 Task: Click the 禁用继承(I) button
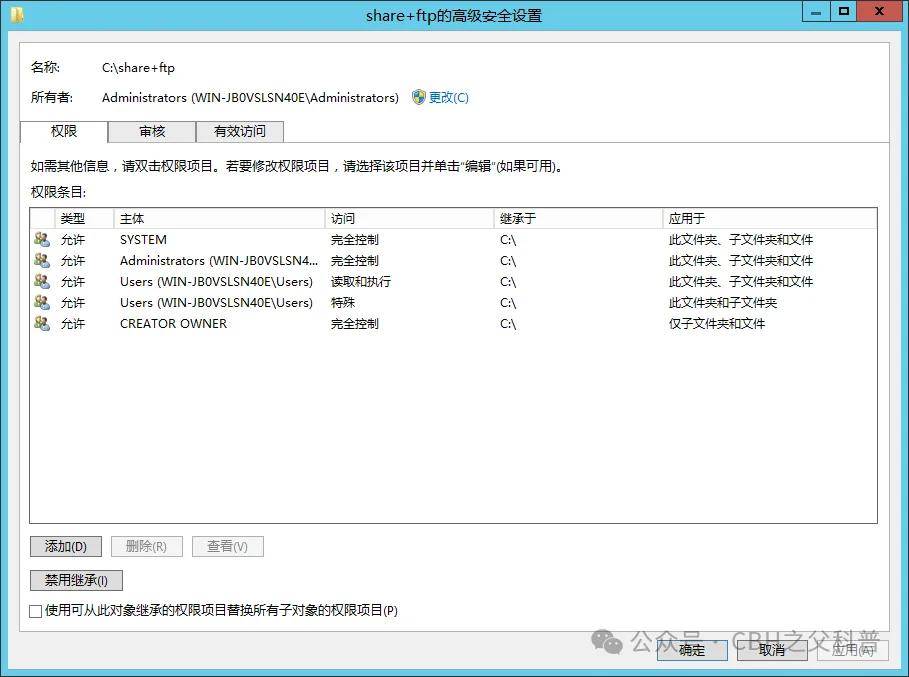pos(76,580)
